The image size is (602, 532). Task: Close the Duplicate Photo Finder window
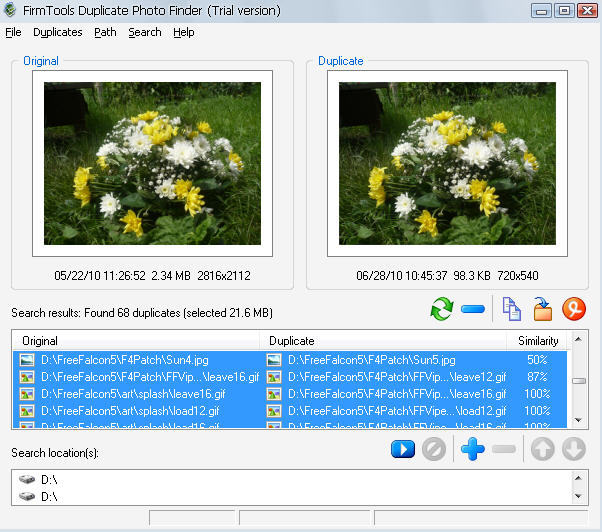point(587,11)
